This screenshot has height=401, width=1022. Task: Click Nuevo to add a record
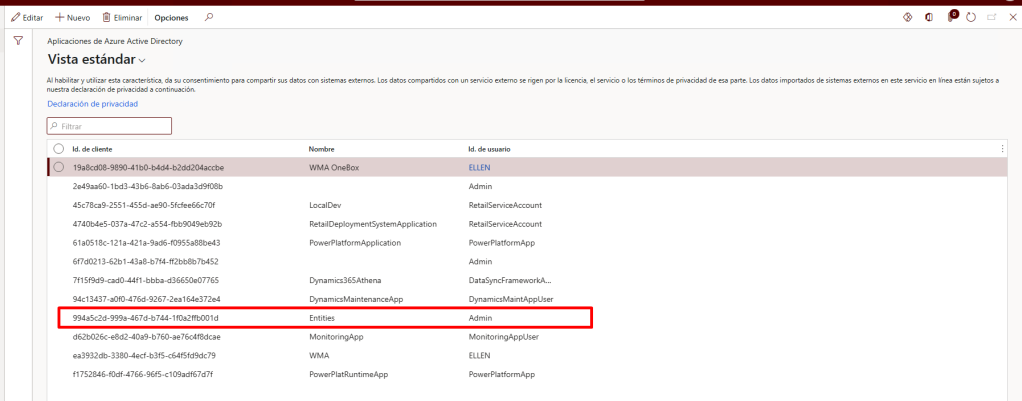point(75,17)
